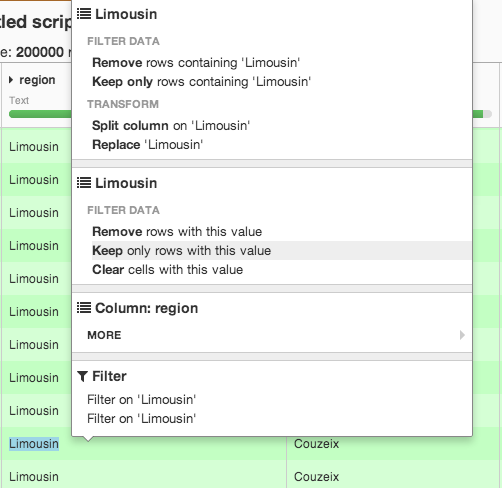Click the region column header name
Screen dimensions: 502x488
pos(37,80)
